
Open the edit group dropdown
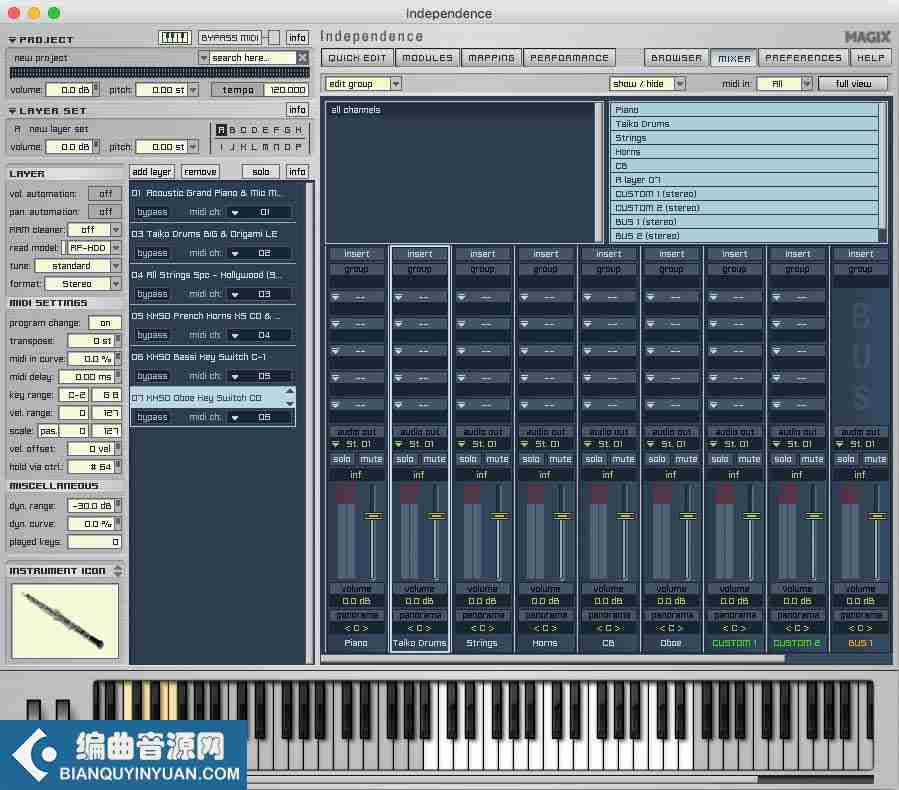click(x=363, y=84)
